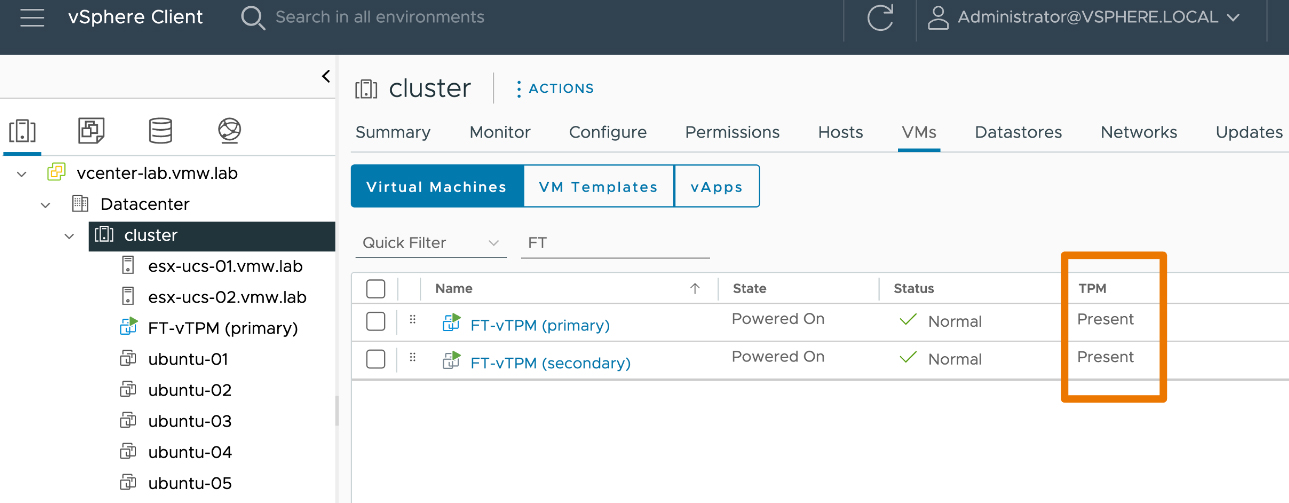The height and width of the screenshot is (503, 1289).
Task: Click the filter text field containing FT
Action: (615, 243)
